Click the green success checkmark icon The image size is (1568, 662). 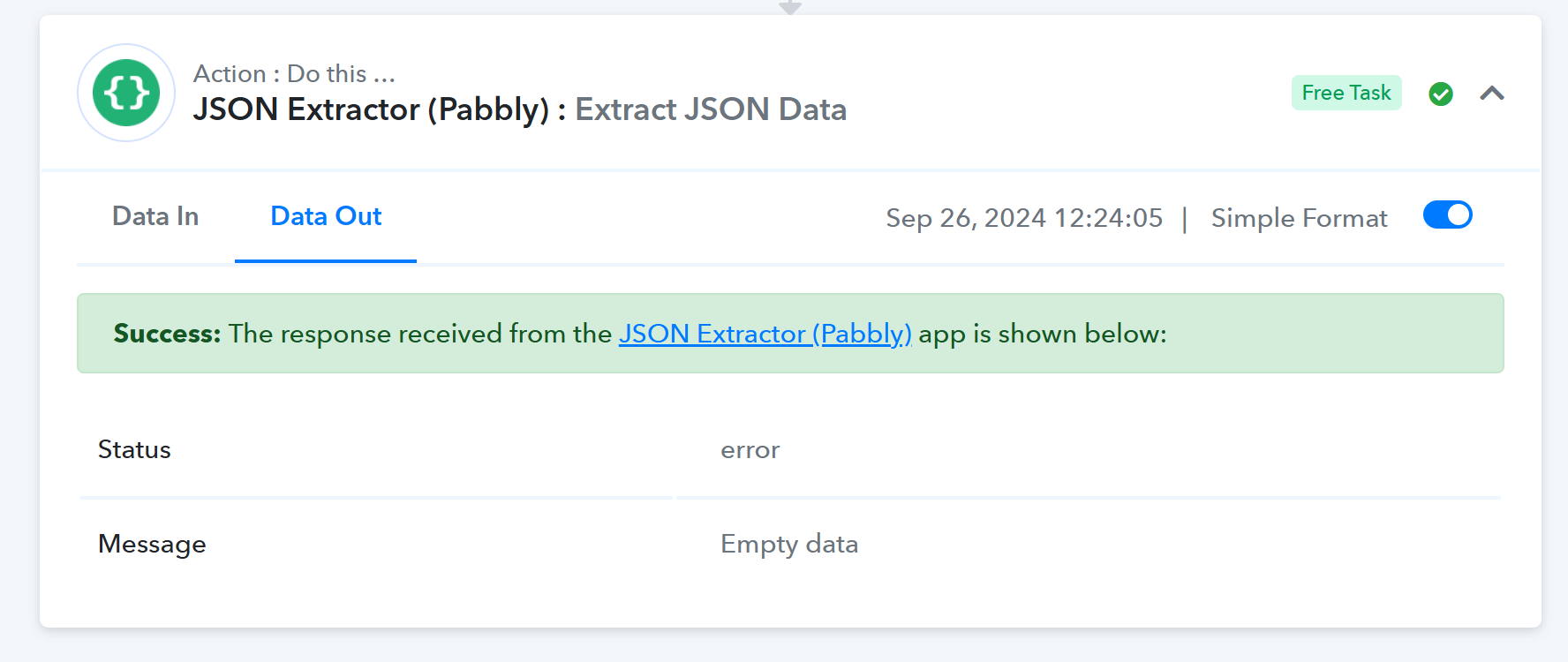1441,94
